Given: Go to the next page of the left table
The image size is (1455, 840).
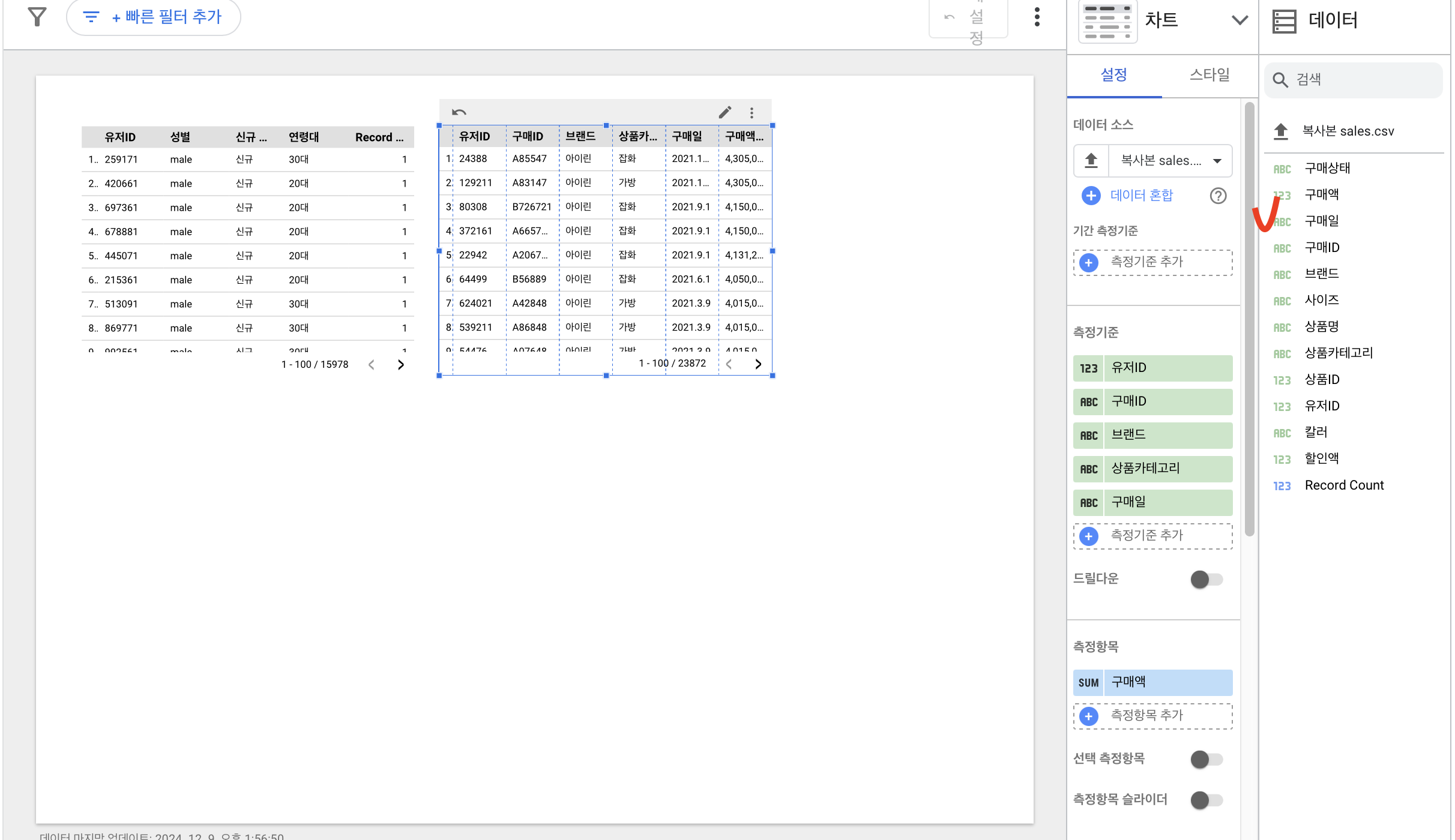Looking at the screenshot, I should [x=401, y=364].
